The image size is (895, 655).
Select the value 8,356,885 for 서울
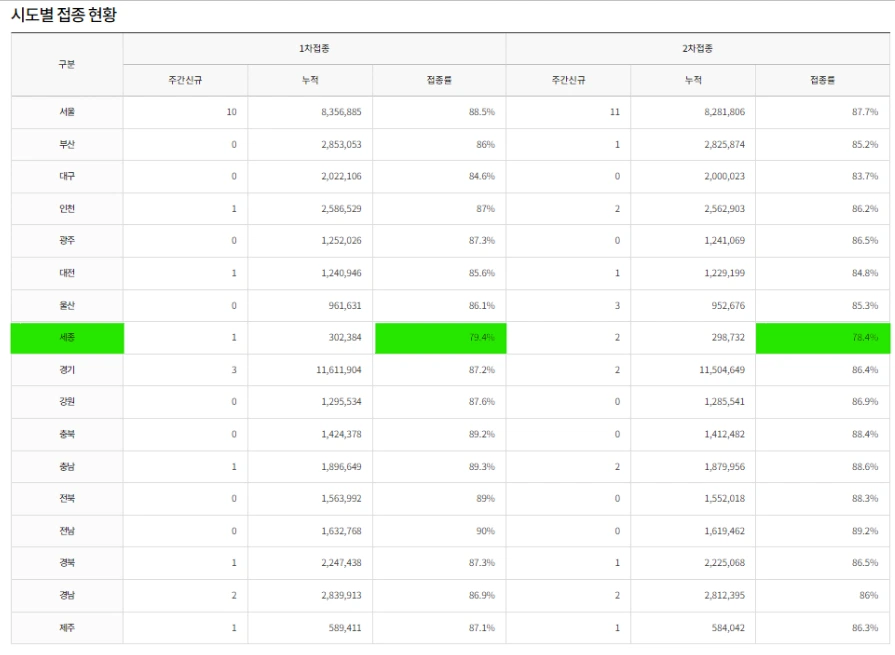(341, 112)
